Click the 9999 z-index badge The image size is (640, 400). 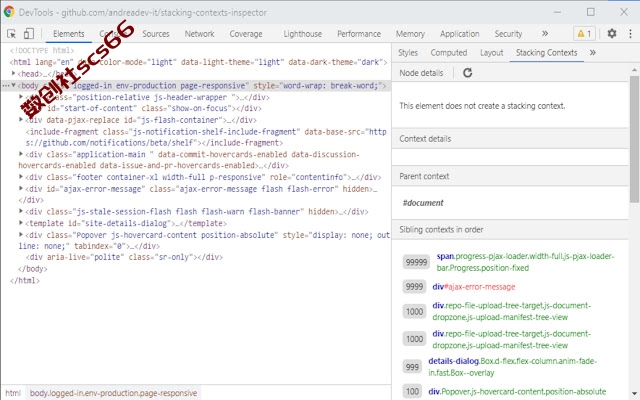click(x=414, y=287)
